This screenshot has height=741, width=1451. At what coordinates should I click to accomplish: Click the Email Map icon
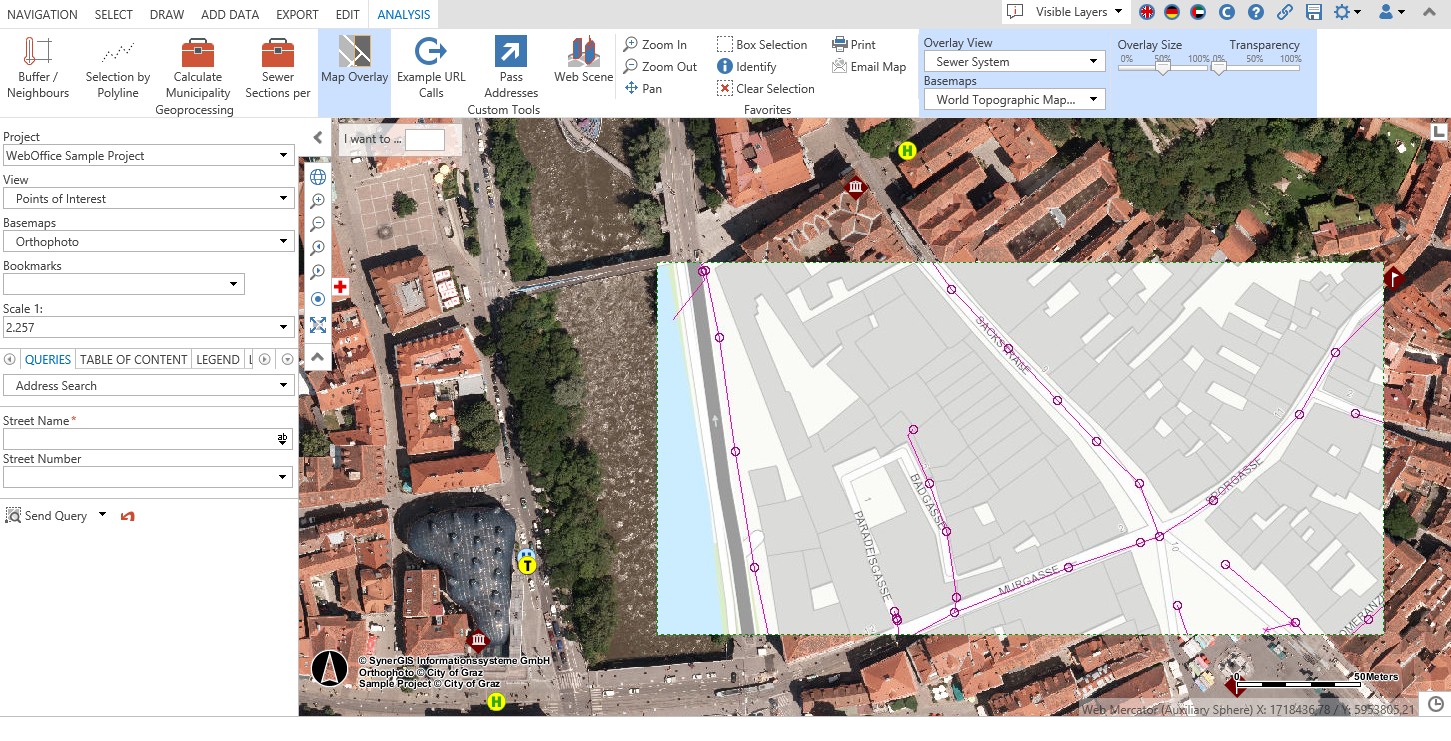click(869, 66)
